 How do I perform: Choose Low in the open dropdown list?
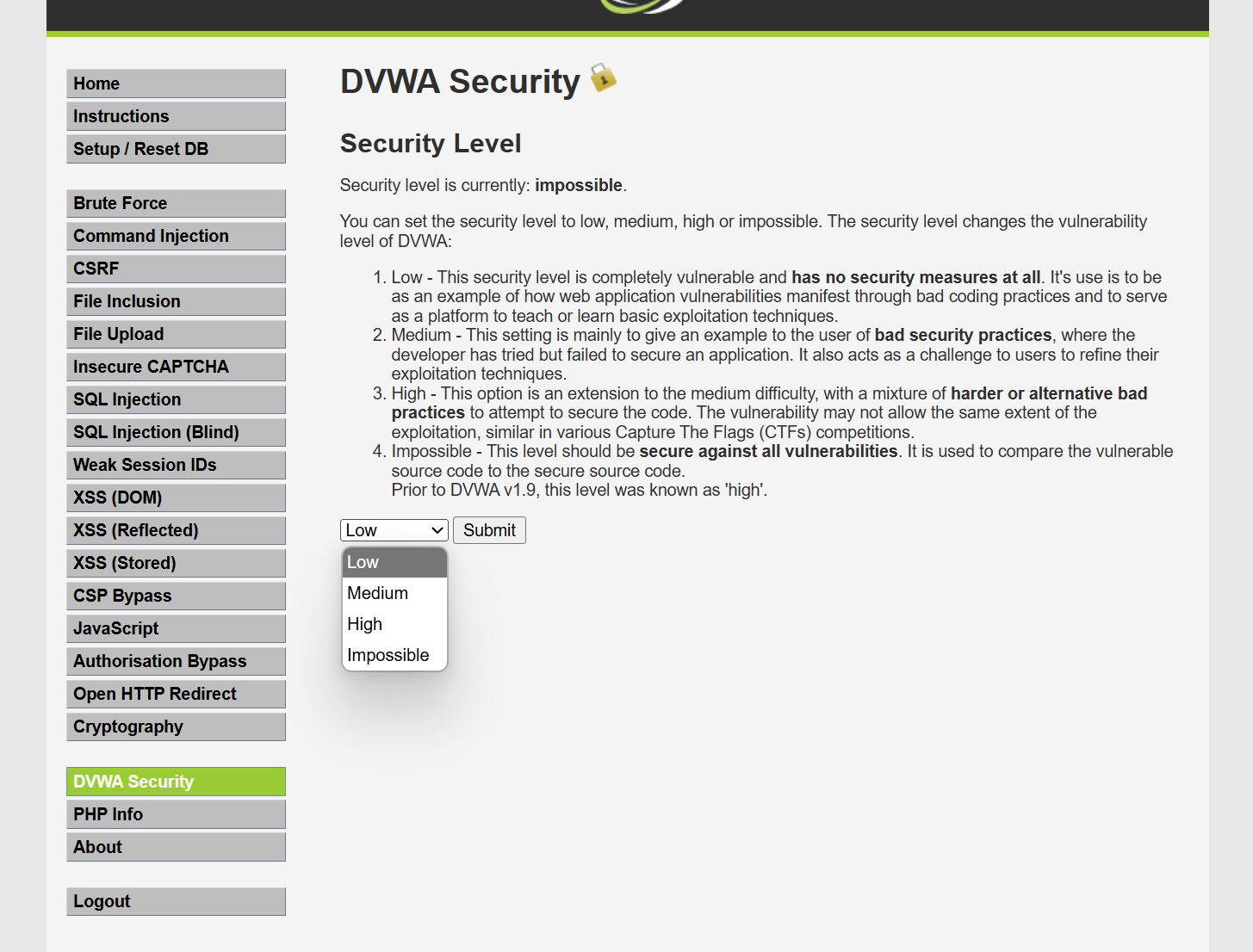(394, 562)
